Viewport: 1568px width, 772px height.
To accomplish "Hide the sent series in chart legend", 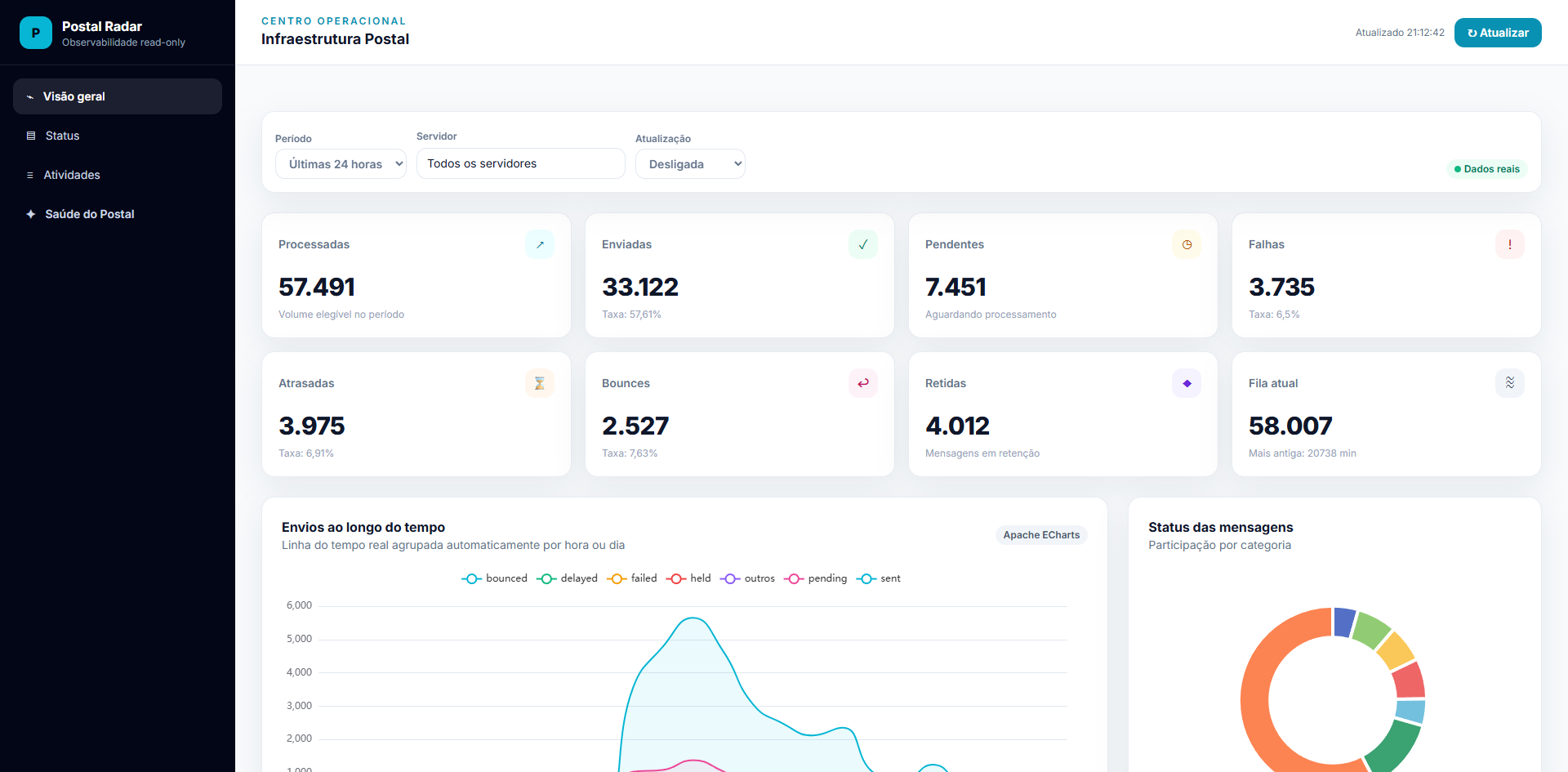I will (x=879, y=578).
